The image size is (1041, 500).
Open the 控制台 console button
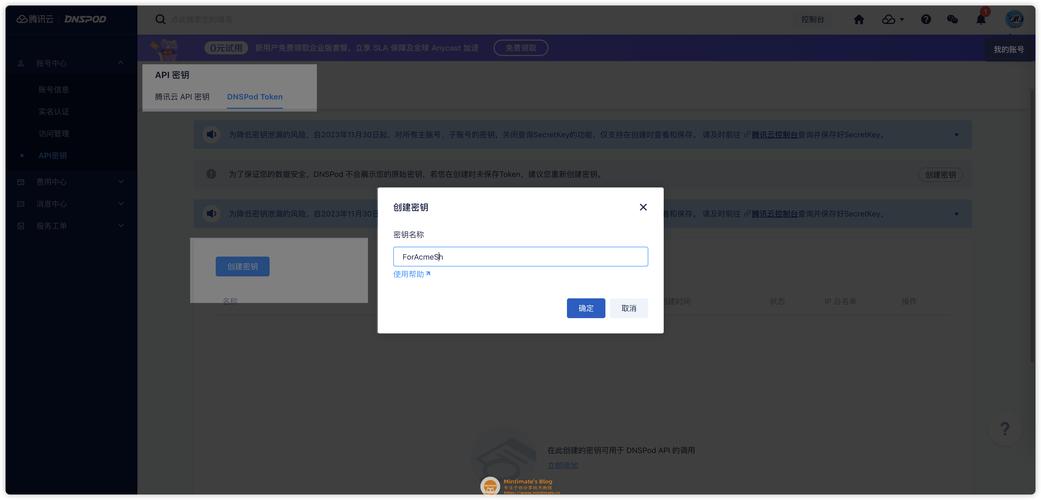click(813, 20)
